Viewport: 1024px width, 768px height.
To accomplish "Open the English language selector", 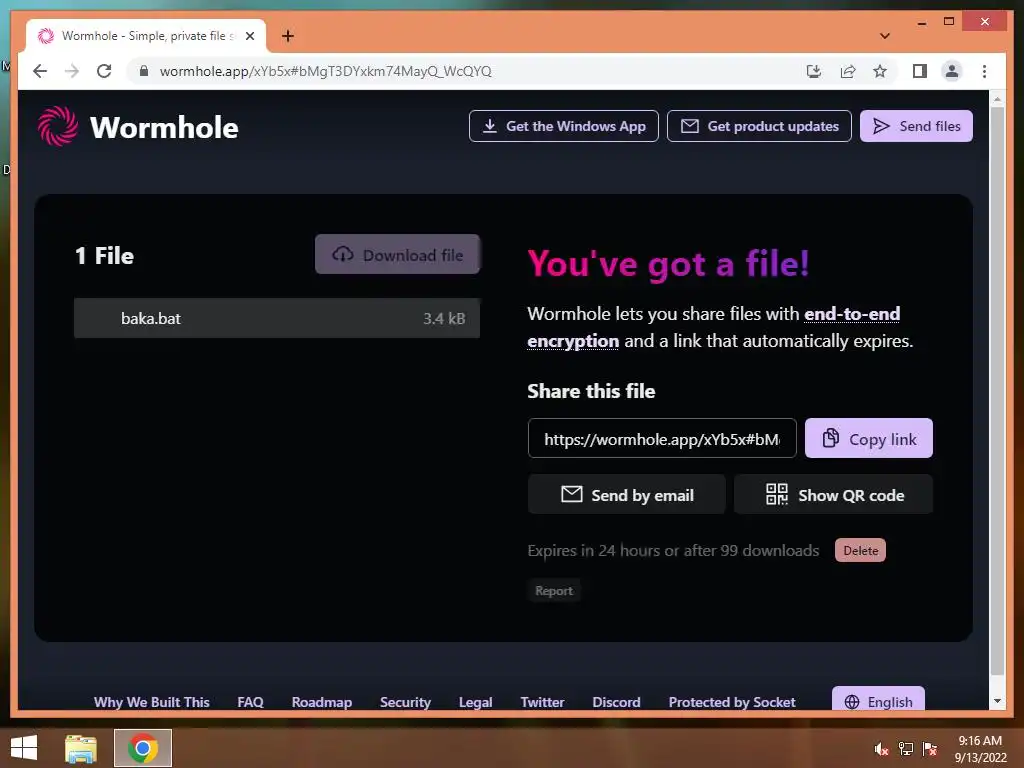I will [x=878, y=699].
